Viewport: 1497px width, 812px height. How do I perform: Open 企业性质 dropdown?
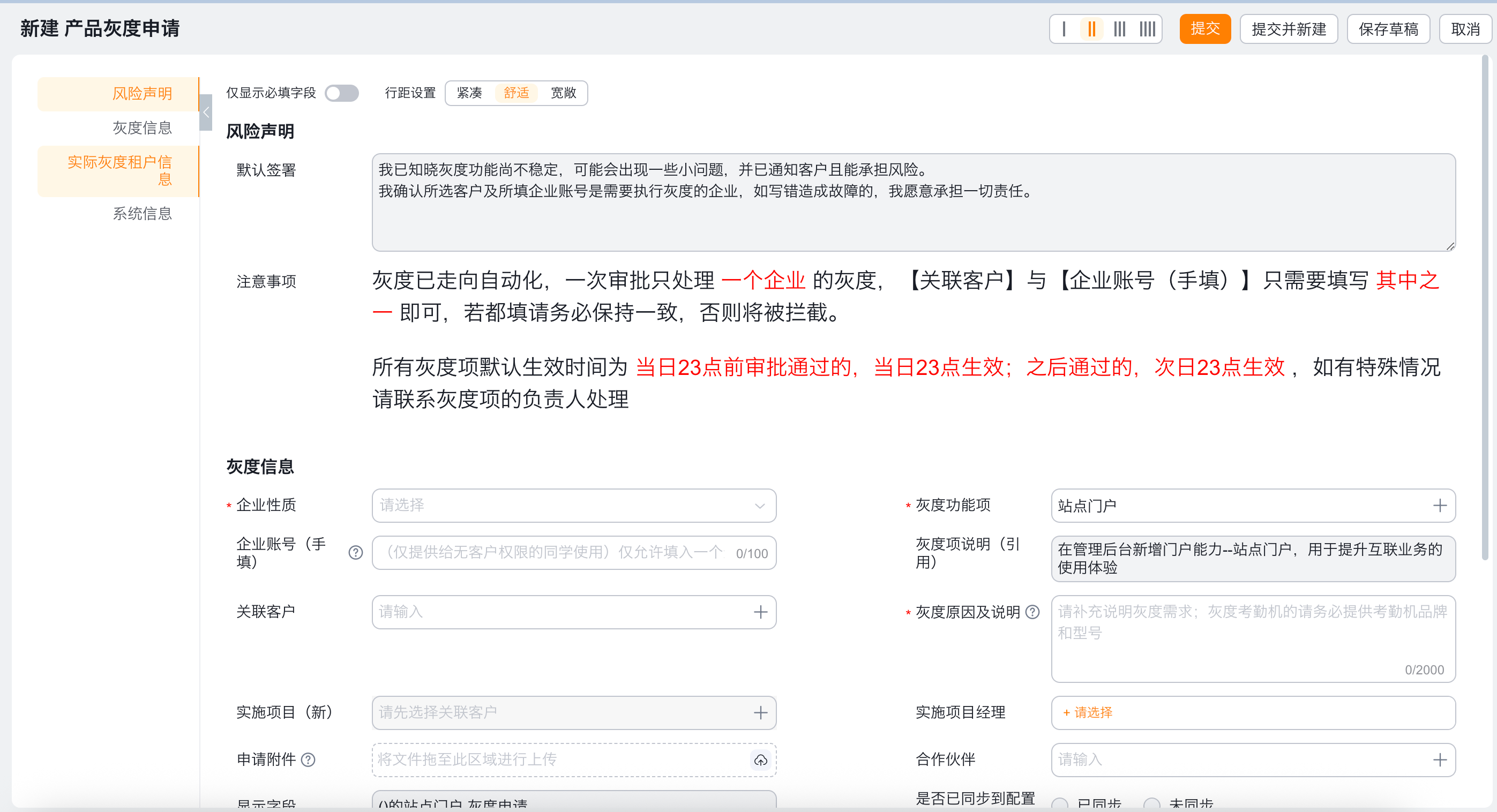coord(574,505)
